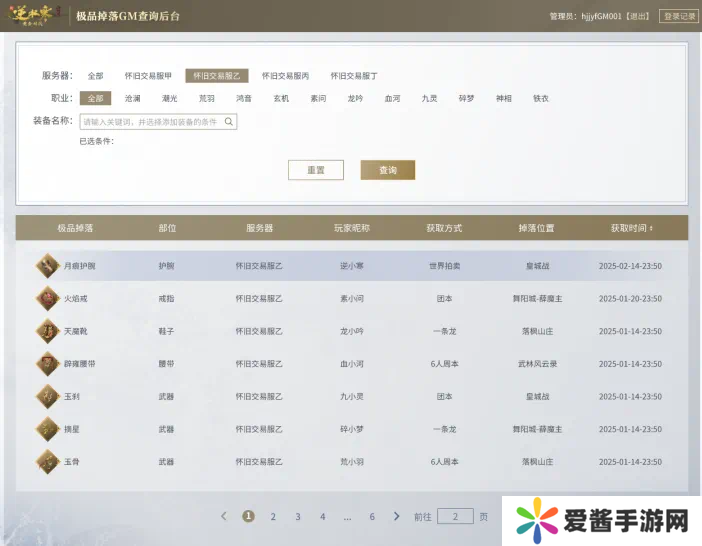Click timestamp 2025-02-14-23:50
The height and width of the screenshot is (546, 702).
[630, 266]
